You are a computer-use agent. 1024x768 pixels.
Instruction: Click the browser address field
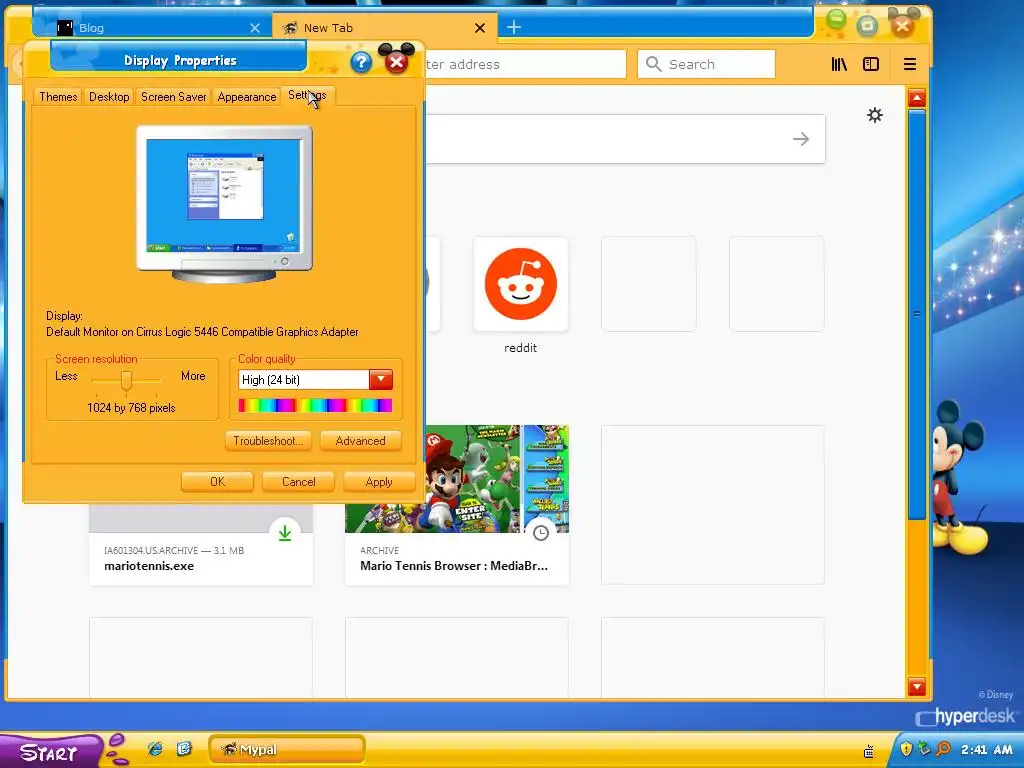pyautogui.click(x=525, y=64)
